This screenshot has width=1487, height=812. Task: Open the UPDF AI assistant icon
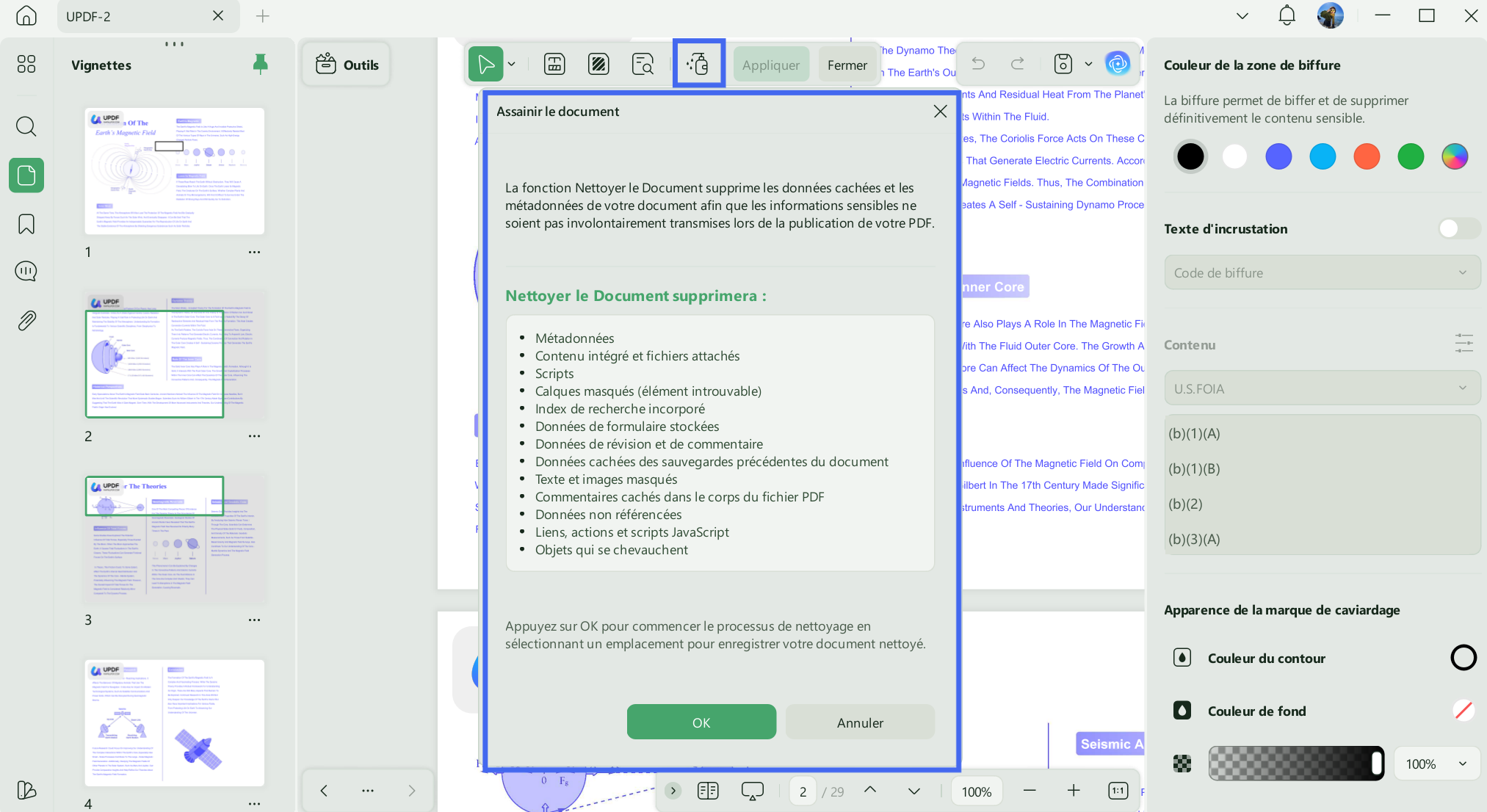pyautogui.click(x=1118, y=64)
